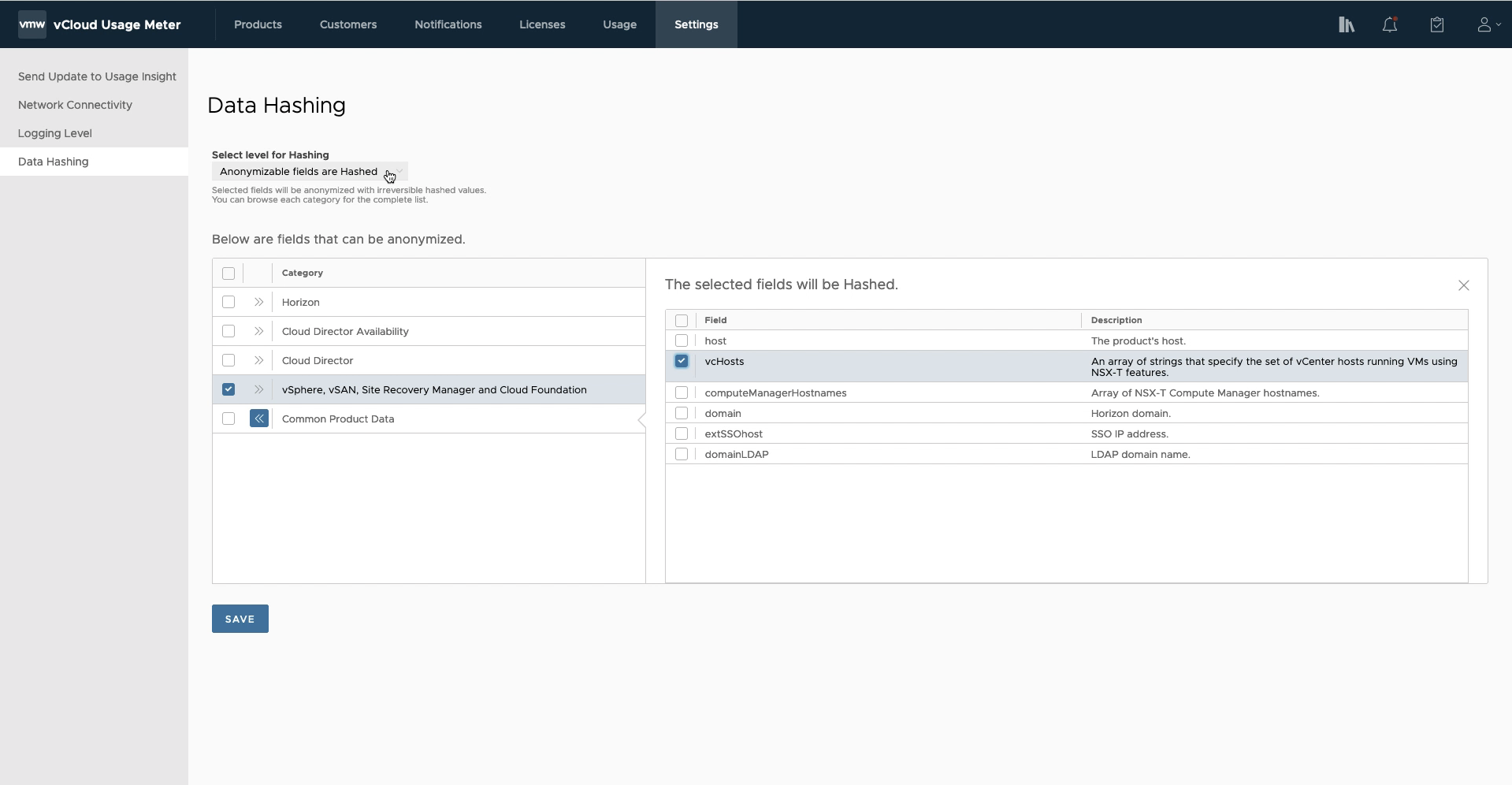Viewport: 1512px width, 785px height.
Task: Tick the domainLDAP field checkbox
Action: point(682,454)
